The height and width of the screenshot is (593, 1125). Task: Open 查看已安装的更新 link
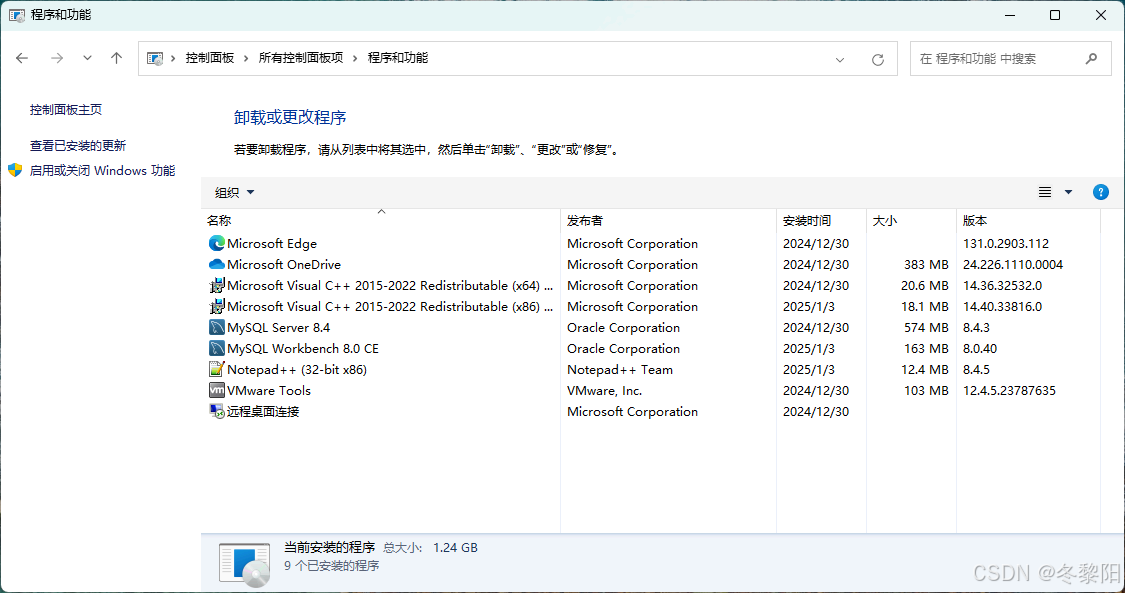click(x=77, y=146)
